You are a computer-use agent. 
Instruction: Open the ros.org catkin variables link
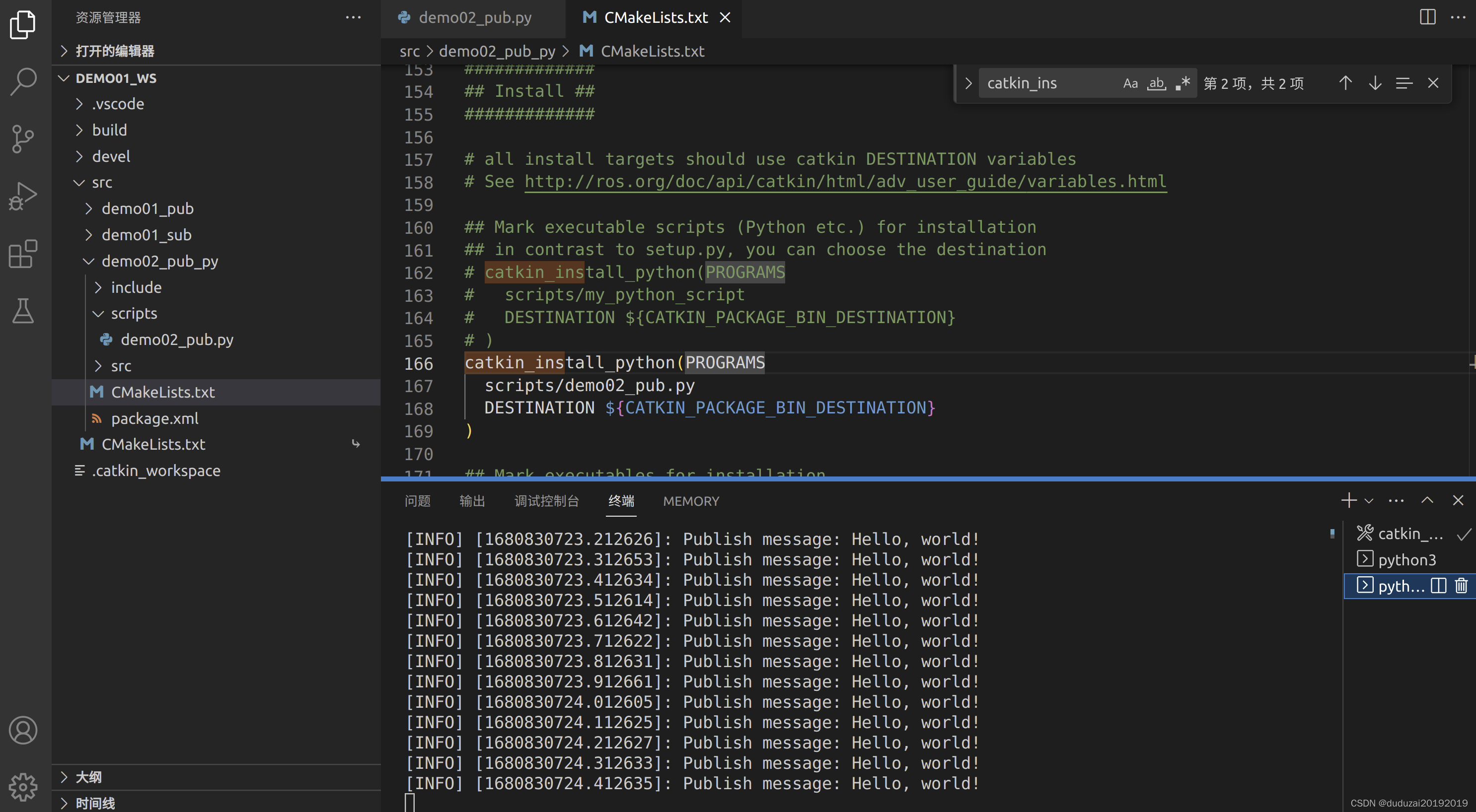tap(845, 182)
